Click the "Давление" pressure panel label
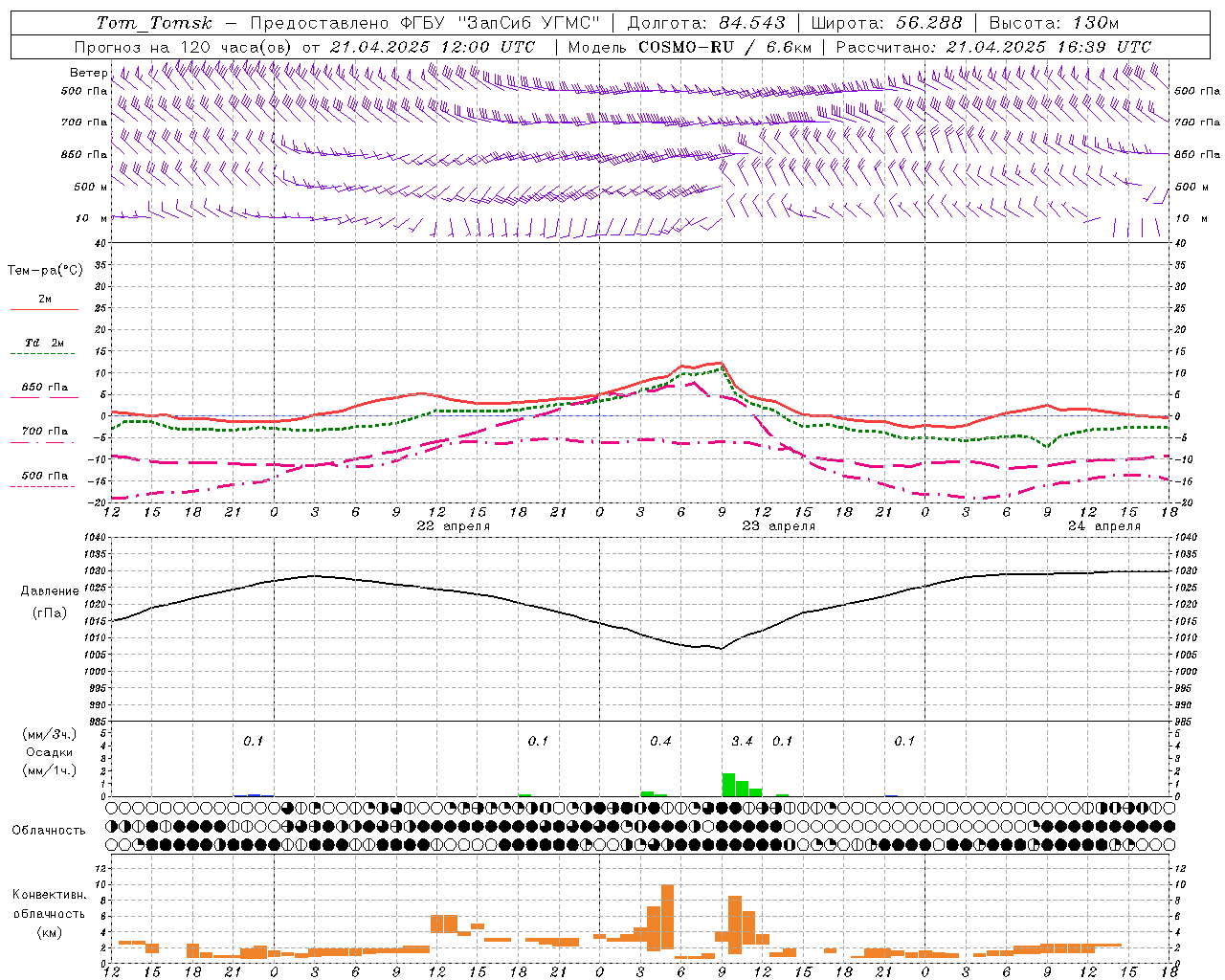1225x980 pixels. 50,591
